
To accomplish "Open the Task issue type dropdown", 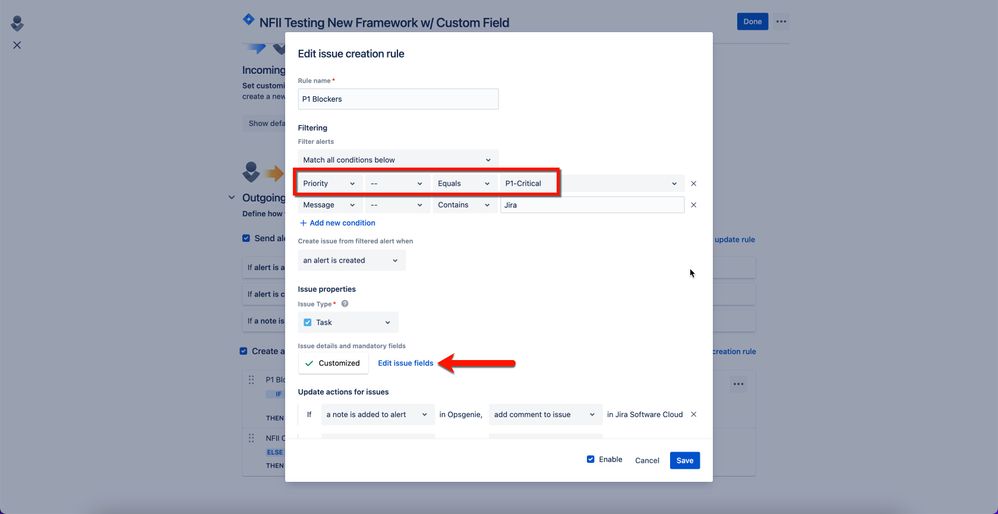I will click(x=348, y=323).
